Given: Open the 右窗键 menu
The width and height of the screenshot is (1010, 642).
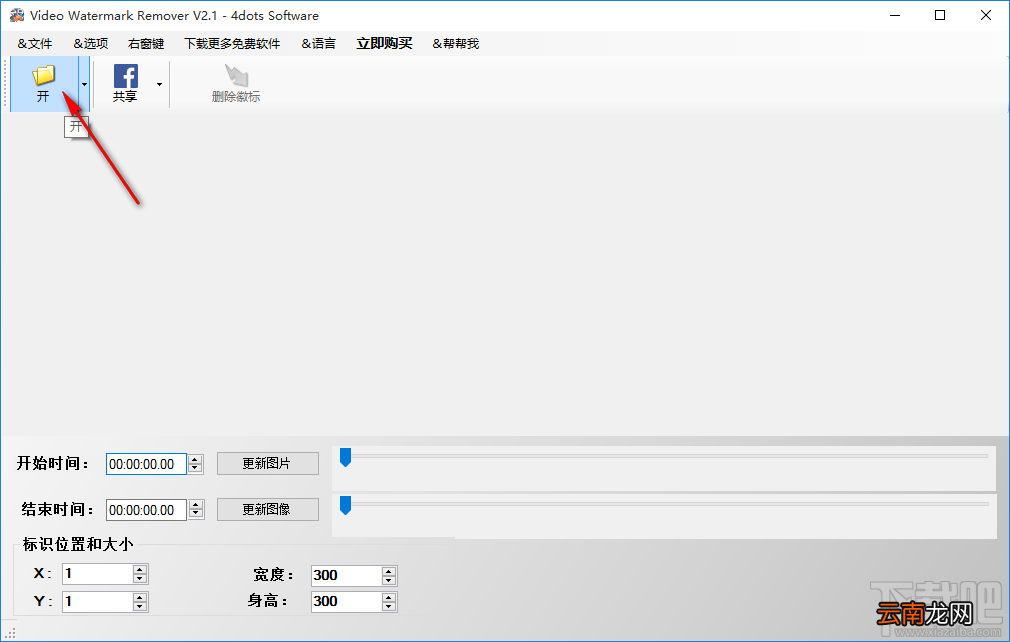Looking at the screenshot, I should (x=146, y=44).
